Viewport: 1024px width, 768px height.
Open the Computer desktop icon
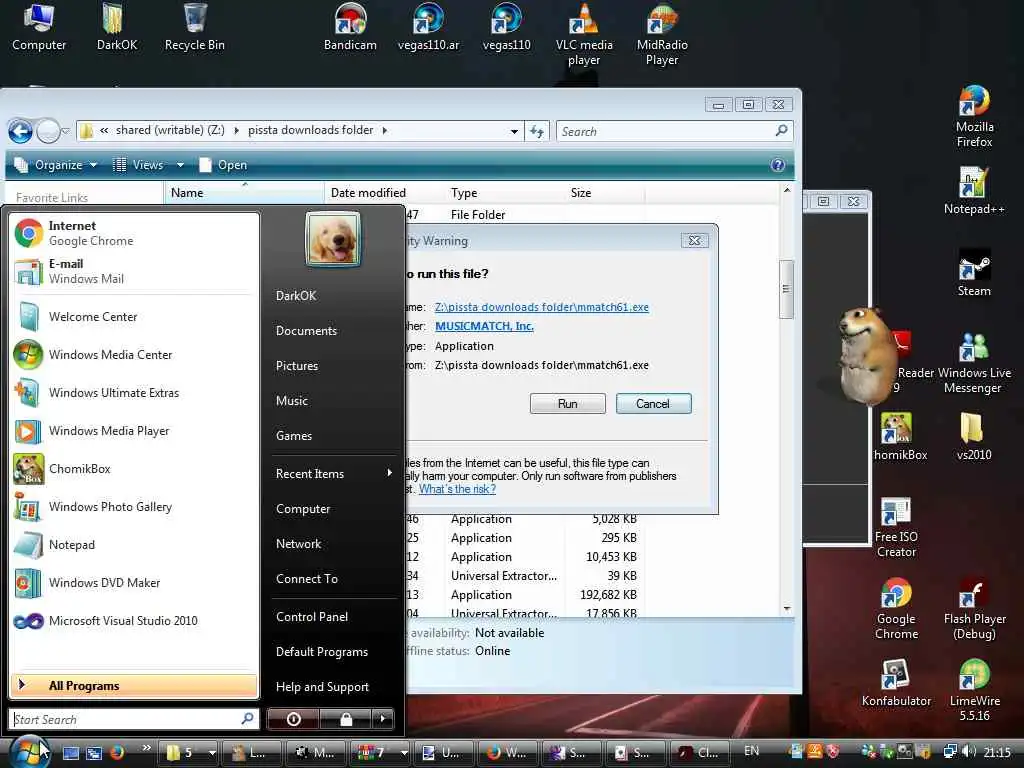[39, 26]
